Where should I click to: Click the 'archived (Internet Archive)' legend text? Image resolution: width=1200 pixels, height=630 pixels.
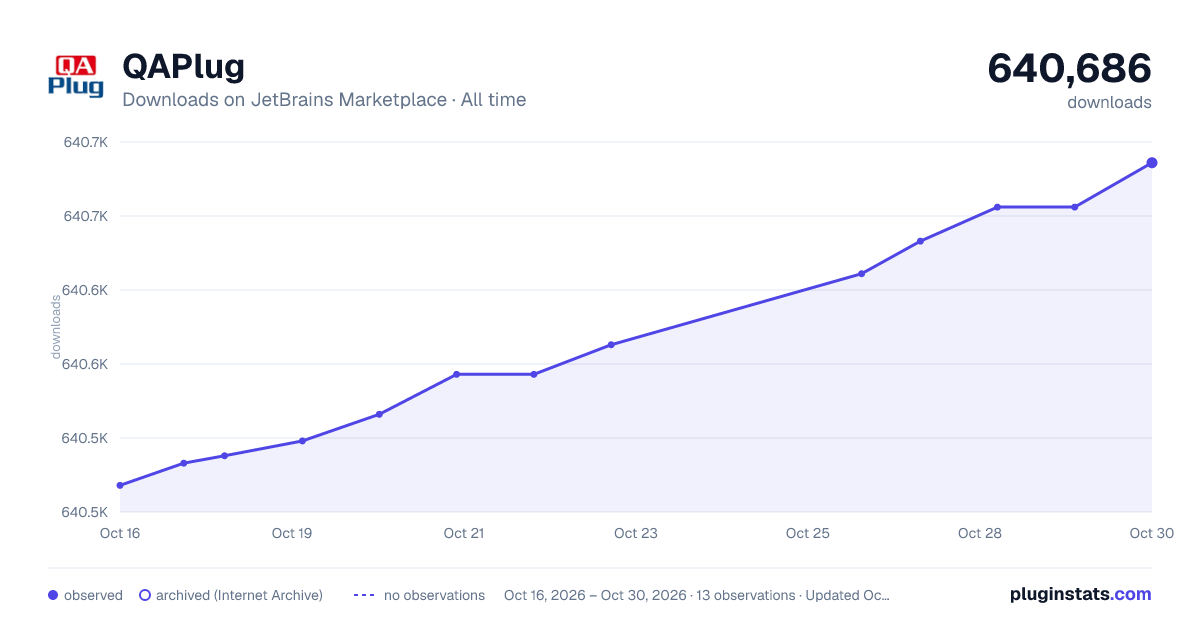pos(239,595)
